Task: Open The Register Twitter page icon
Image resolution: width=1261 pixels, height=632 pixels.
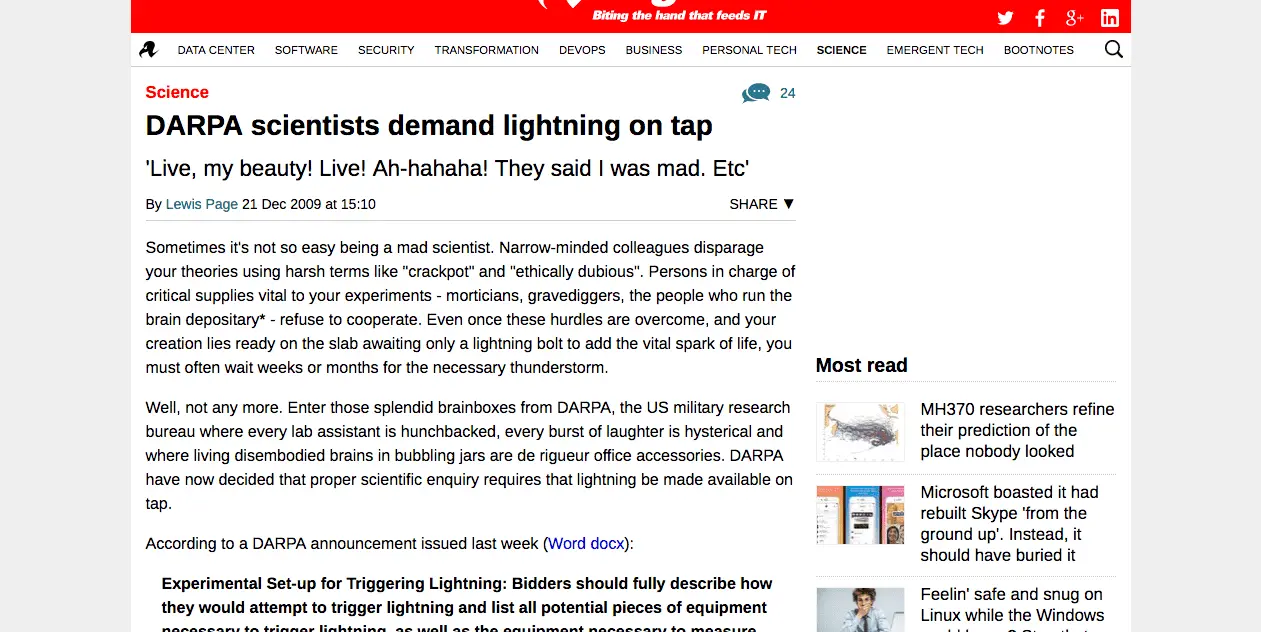Action: [1005, 18]
